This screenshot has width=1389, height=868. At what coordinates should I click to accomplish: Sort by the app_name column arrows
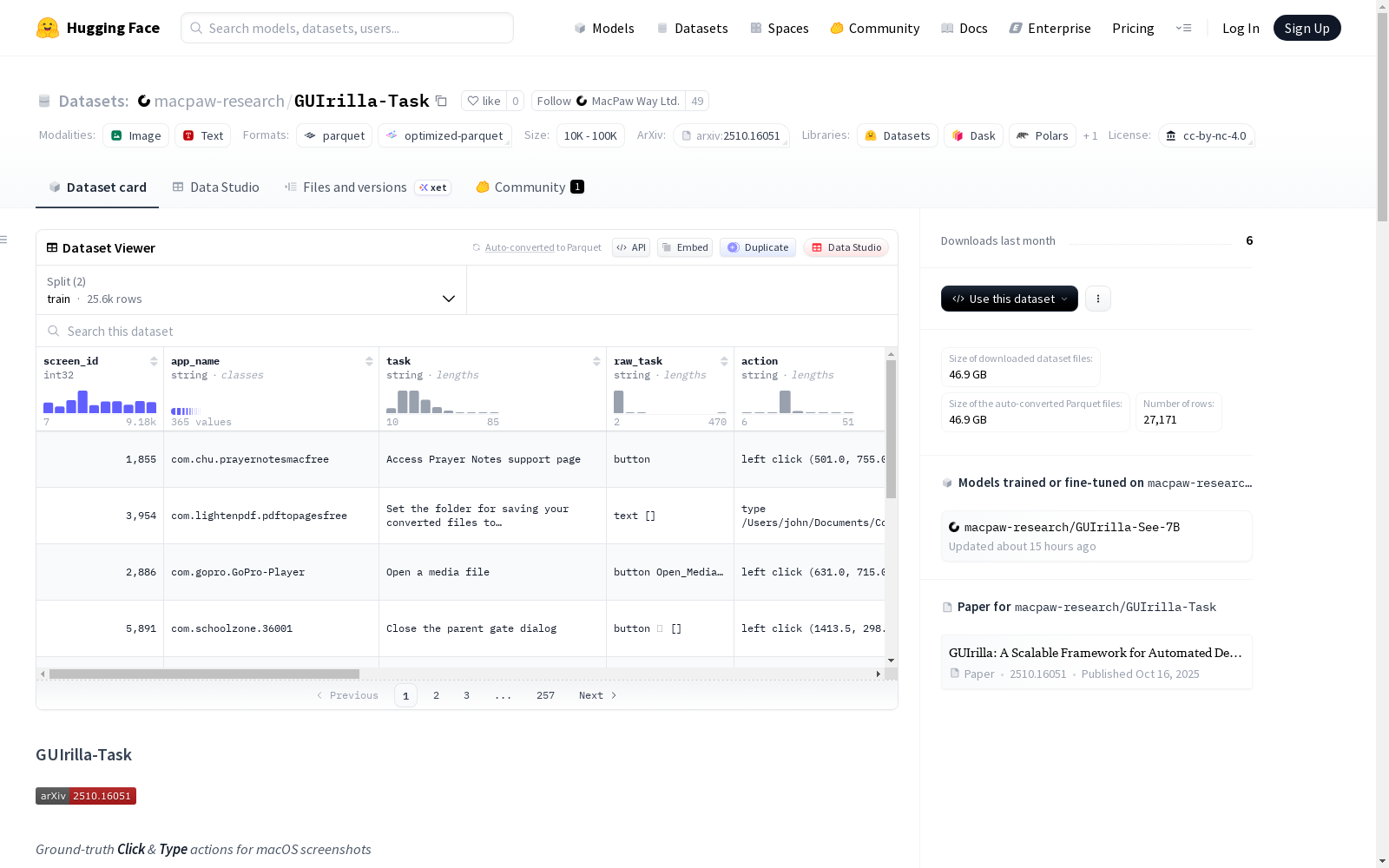[369, 361]
